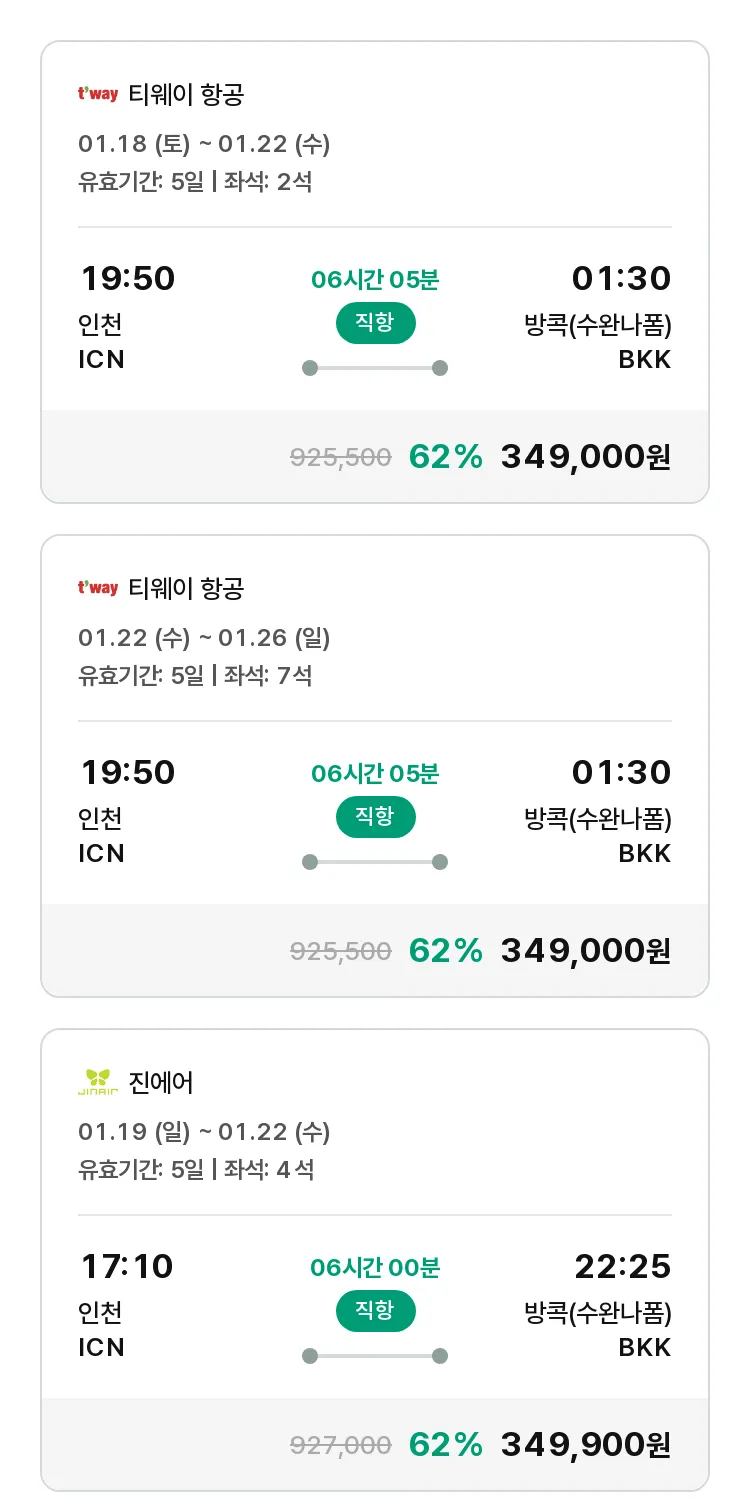Open the flight dated 01.18 (토) ~ 01.22 (수)

pos(204,144)
